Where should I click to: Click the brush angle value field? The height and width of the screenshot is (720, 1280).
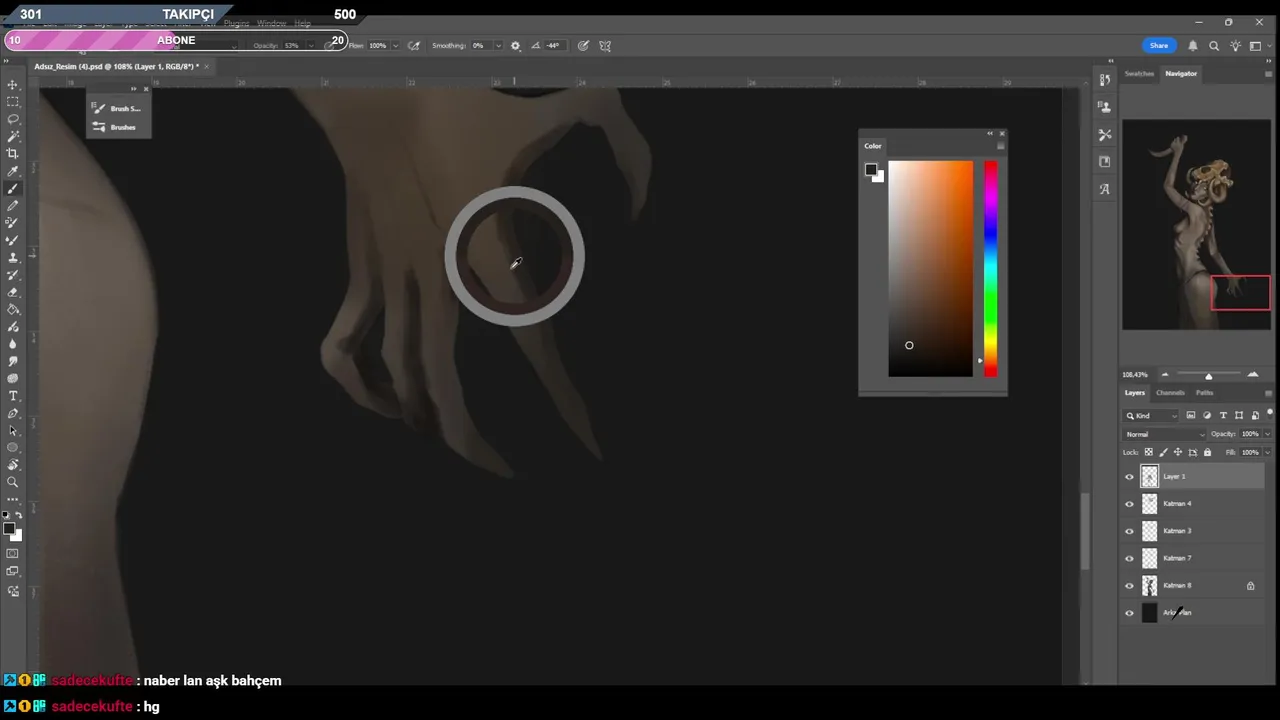[x=553, y=45]
